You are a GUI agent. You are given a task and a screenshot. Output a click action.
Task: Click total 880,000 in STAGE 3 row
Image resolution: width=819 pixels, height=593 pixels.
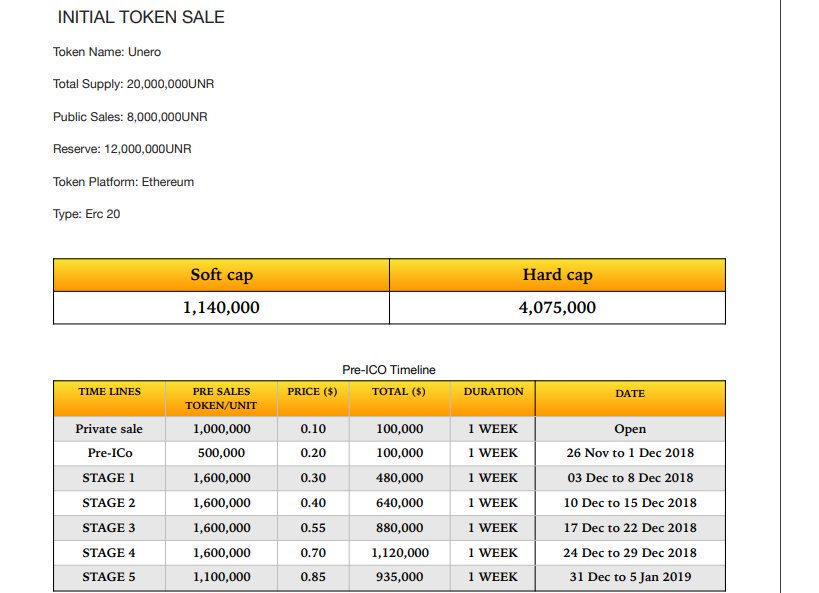(400, 528)
